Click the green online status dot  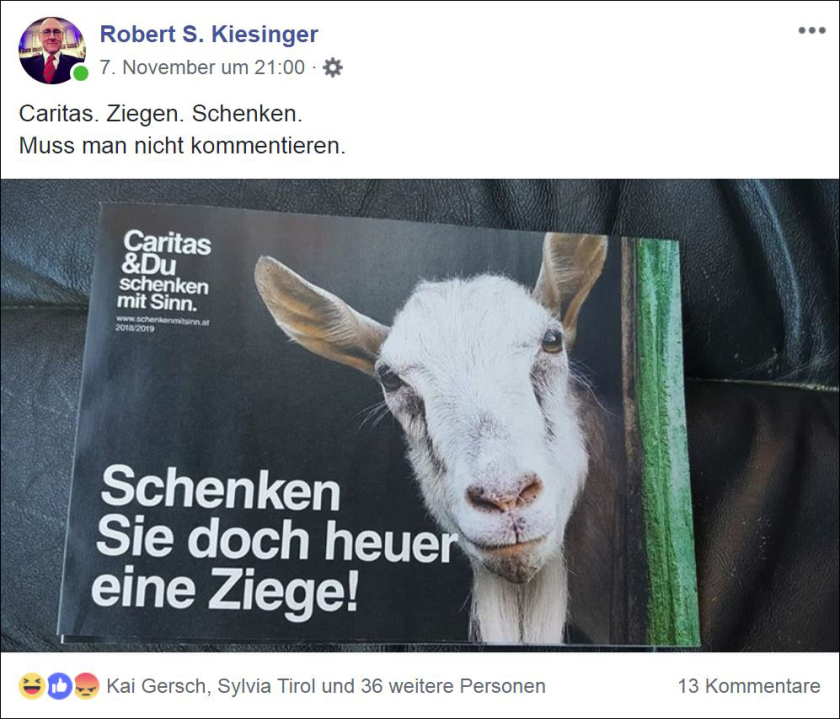click(80, 73)
